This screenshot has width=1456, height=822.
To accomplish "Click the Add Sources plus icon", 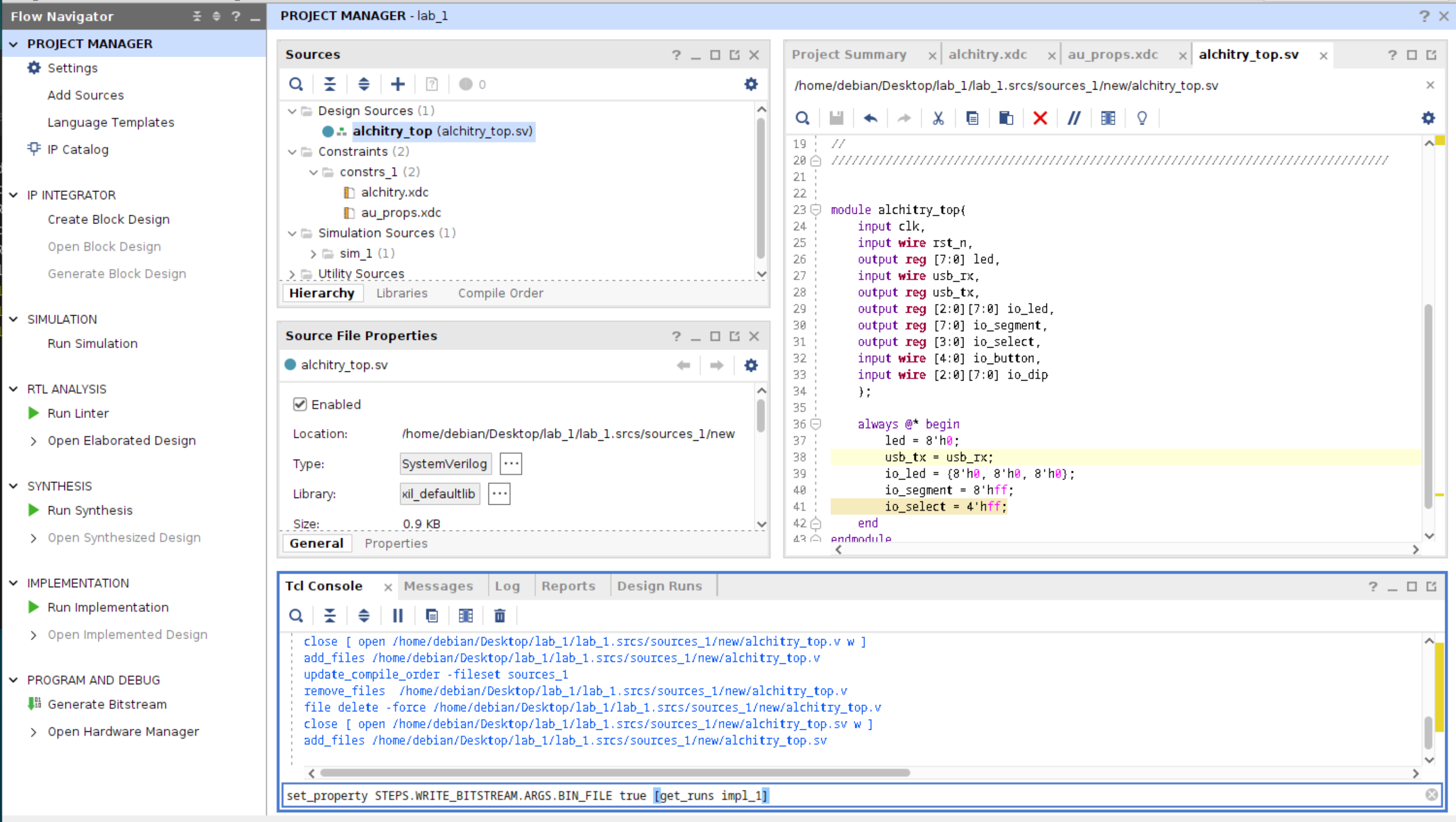I will [x=397, y=84].
